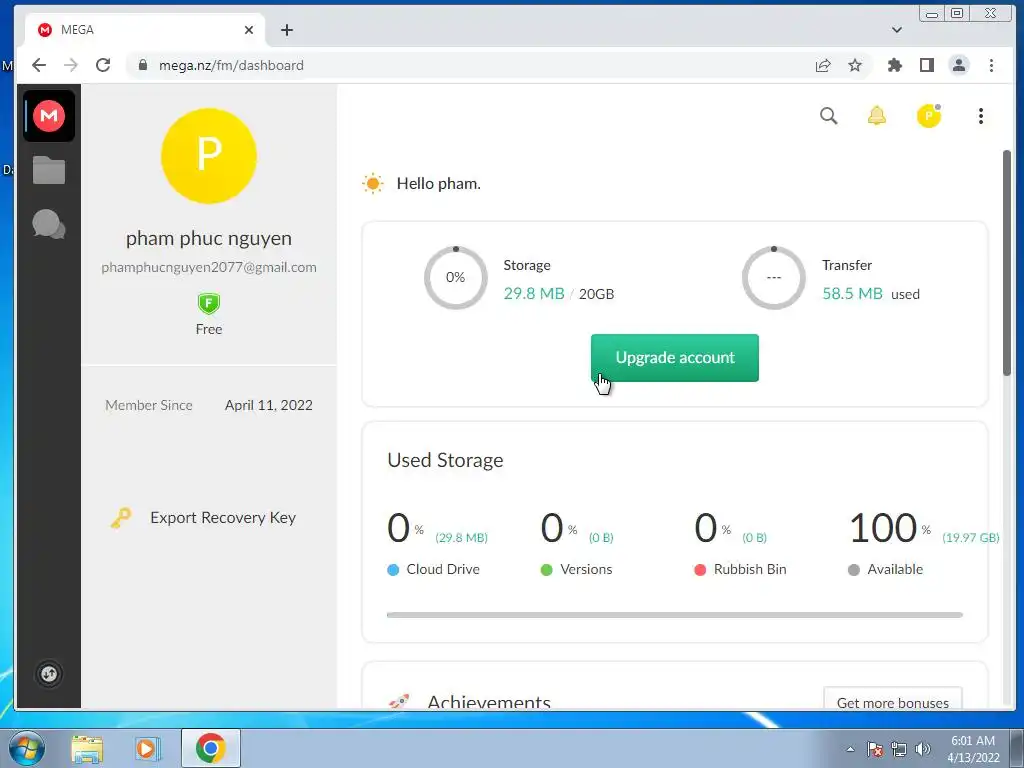Click the 58.5 MB transfer used value

click(852, 294)
